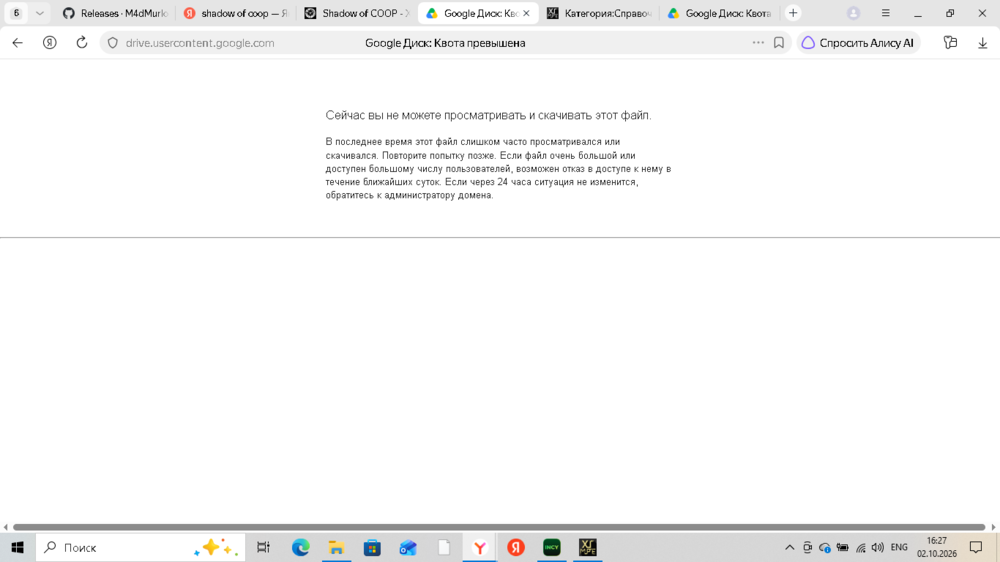Reload the page with refresh icon
This screenshot has height=562, width=1000.
[82, 43]
